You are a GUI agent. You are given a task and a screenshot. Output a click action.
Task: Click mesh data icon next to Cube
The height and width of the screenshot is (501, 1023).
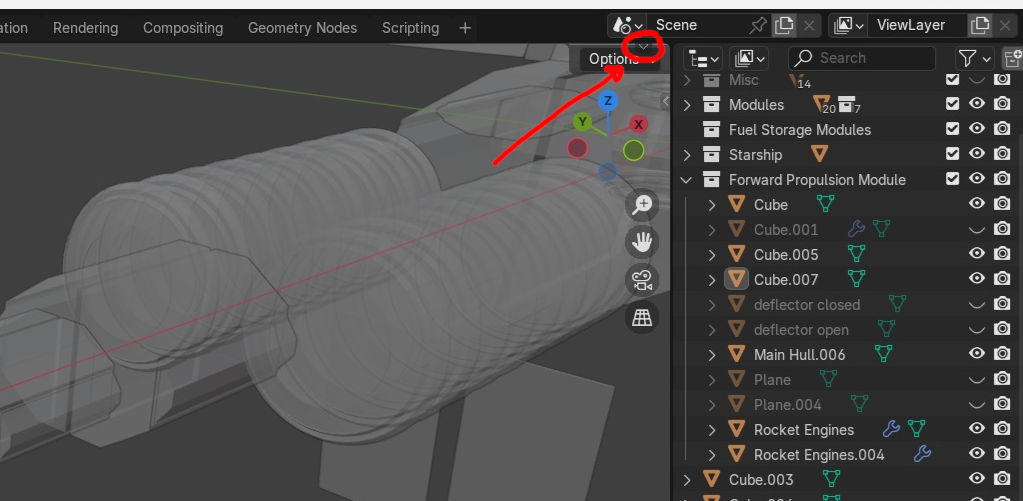coord(825,204)
